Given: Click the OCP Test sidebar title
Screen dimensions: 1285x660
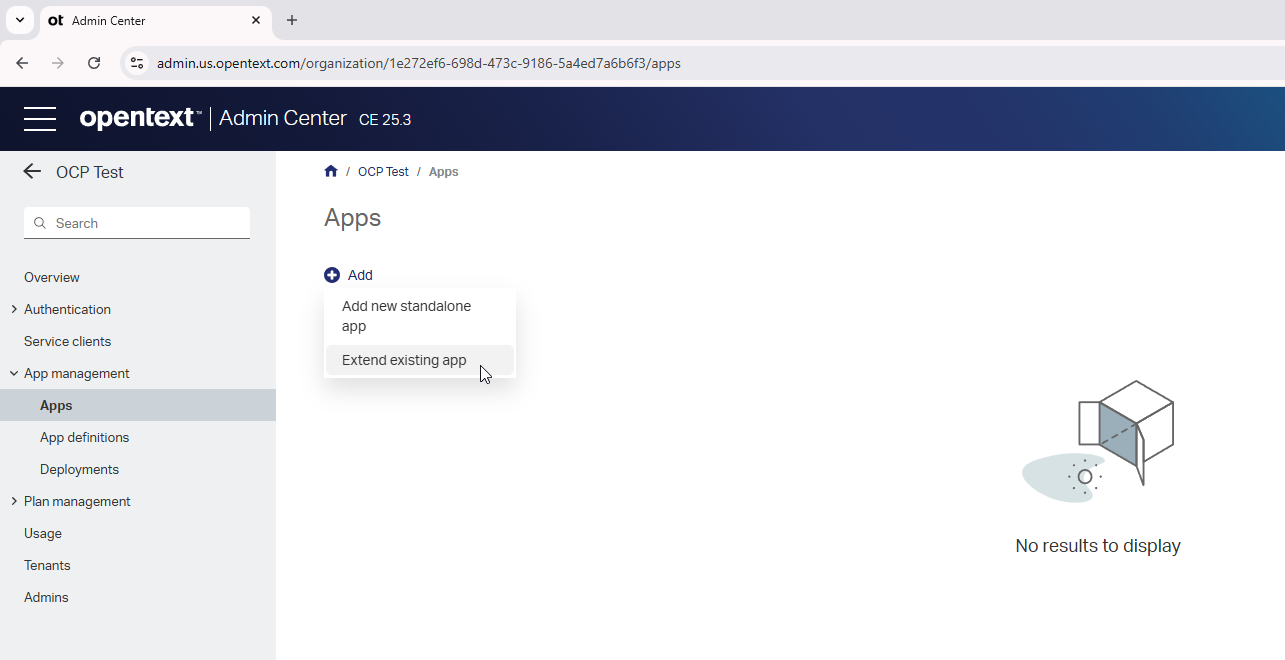Looking at the screenshot, I should point(90,172).
